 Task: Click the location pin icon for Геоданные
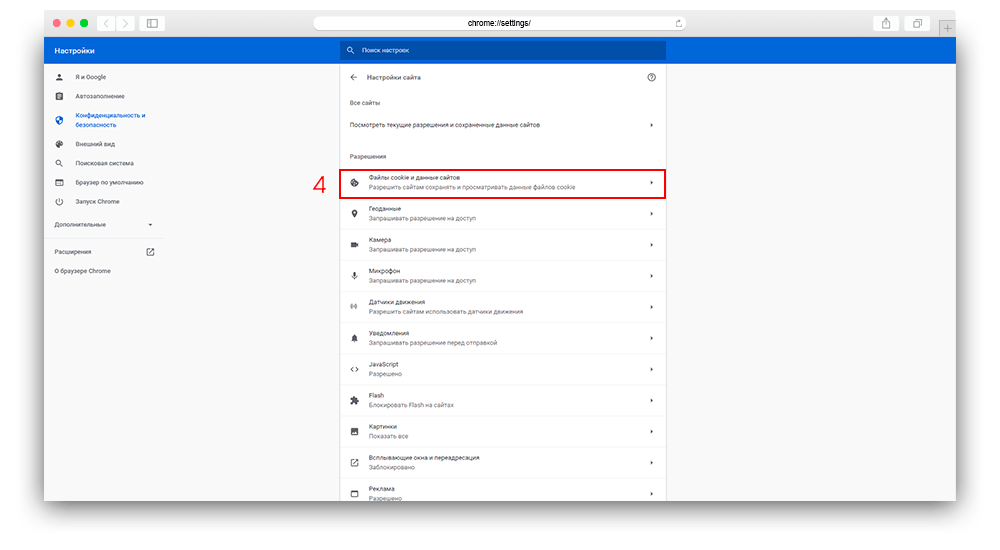pos(355,214)
